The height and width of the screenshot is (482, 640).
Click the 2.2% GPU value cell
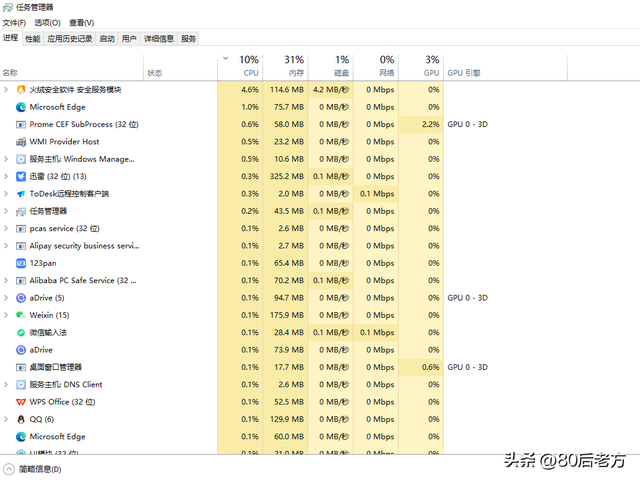(x=421, y=124)
